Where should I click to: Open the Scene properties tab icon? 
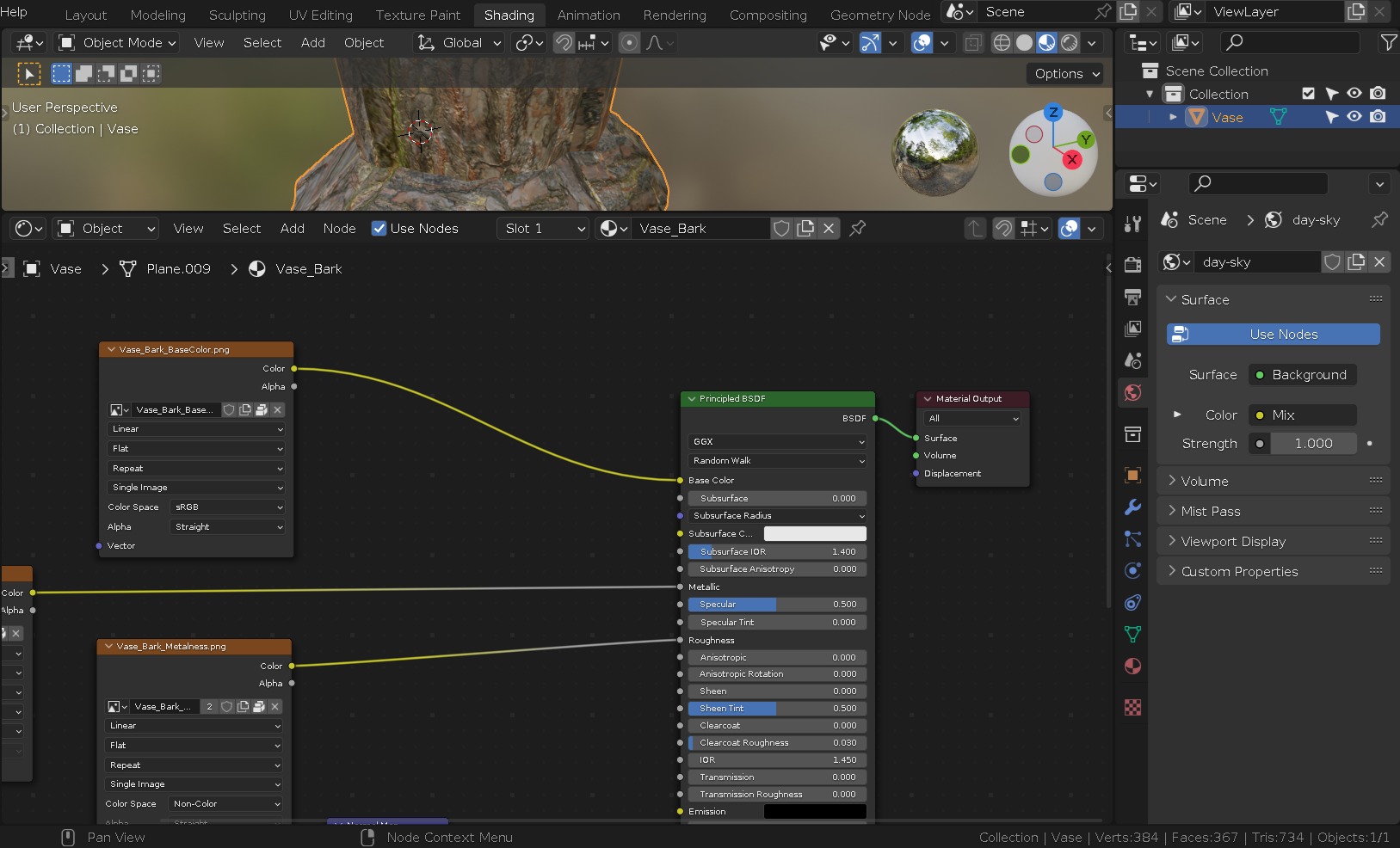[x=1132, y=360]
